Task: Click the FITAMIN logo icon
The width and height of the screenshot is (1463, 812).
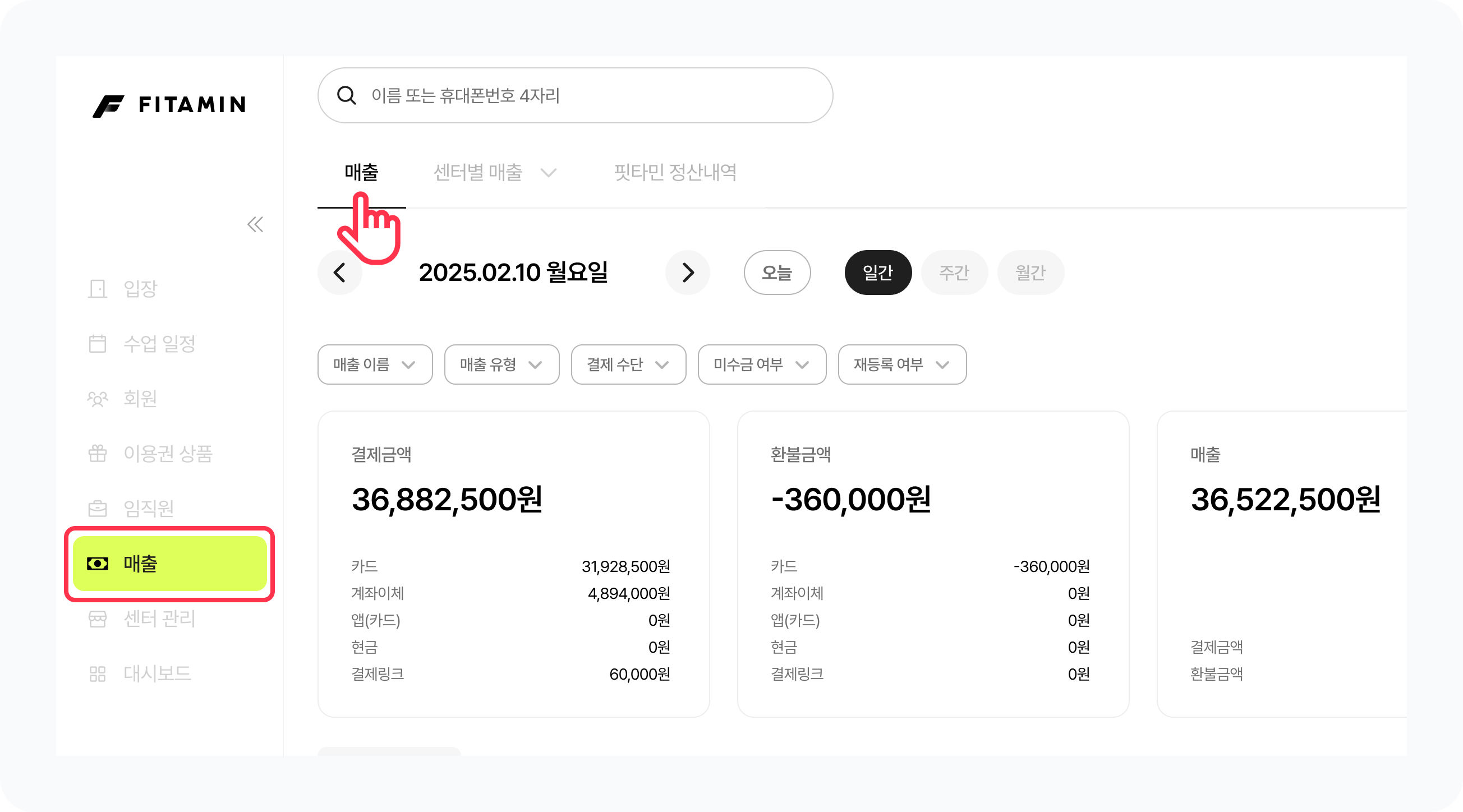Action: [108, 105]
